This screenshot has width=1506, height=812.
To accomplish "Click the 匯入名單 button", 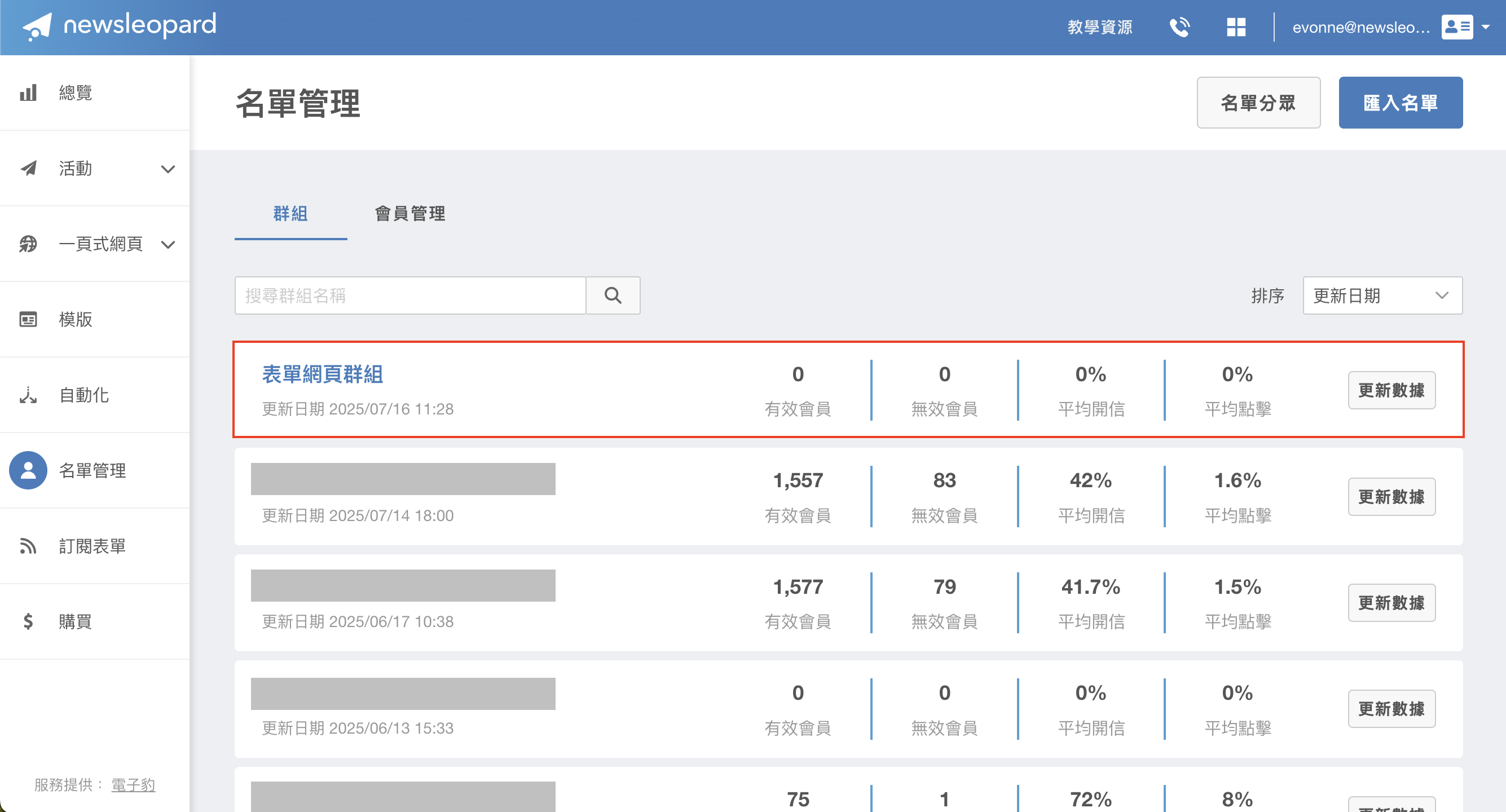I will (1400, 102).
